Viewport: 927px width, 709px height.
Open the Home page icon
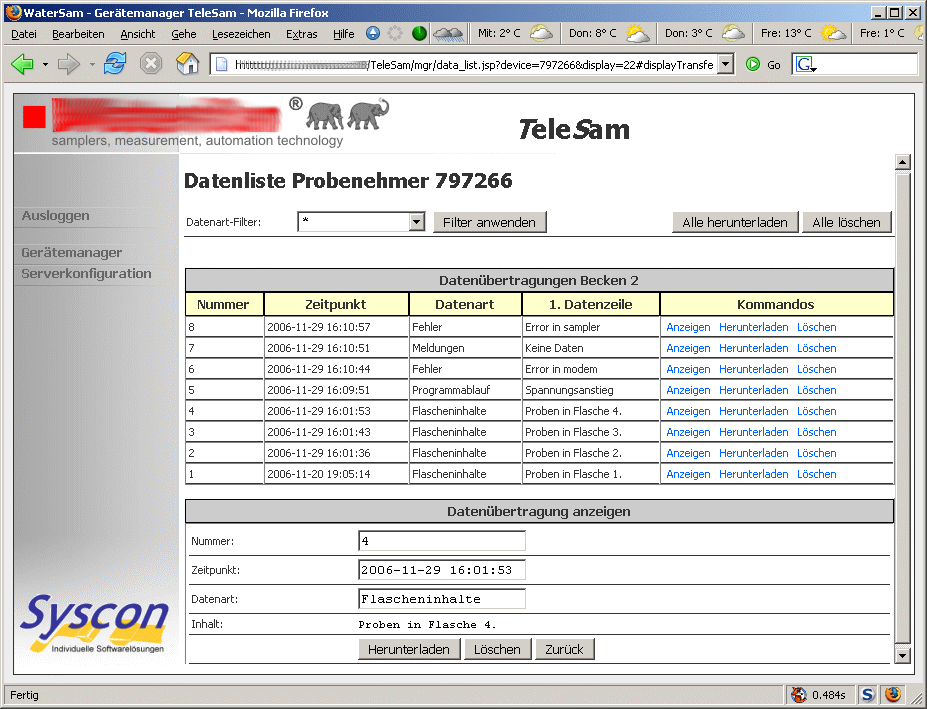187,63
